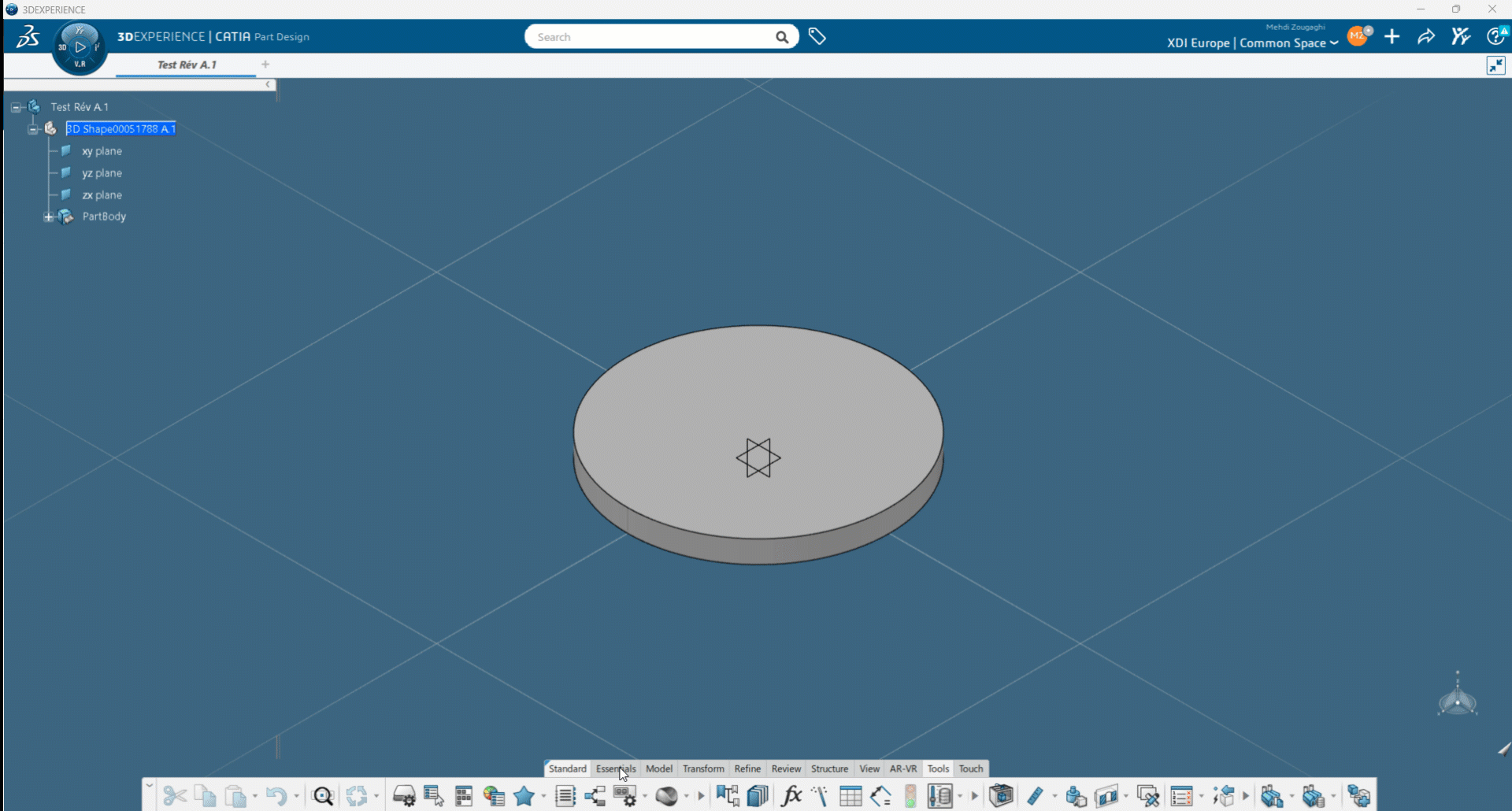Viewport: 1512px width, 811px height.
Task: Open the 3DEXPERIENCE compass
Action: tap(80, 47)
